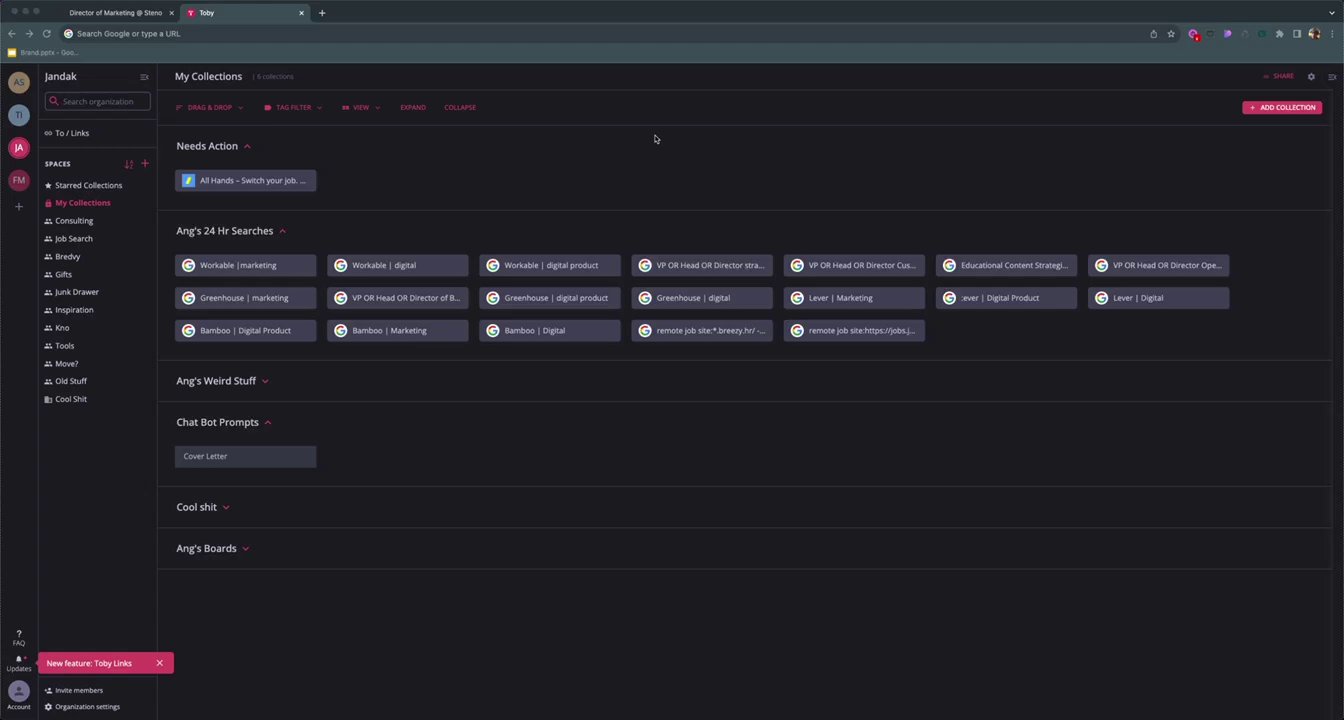Click Invite members link

pos(74,690)
